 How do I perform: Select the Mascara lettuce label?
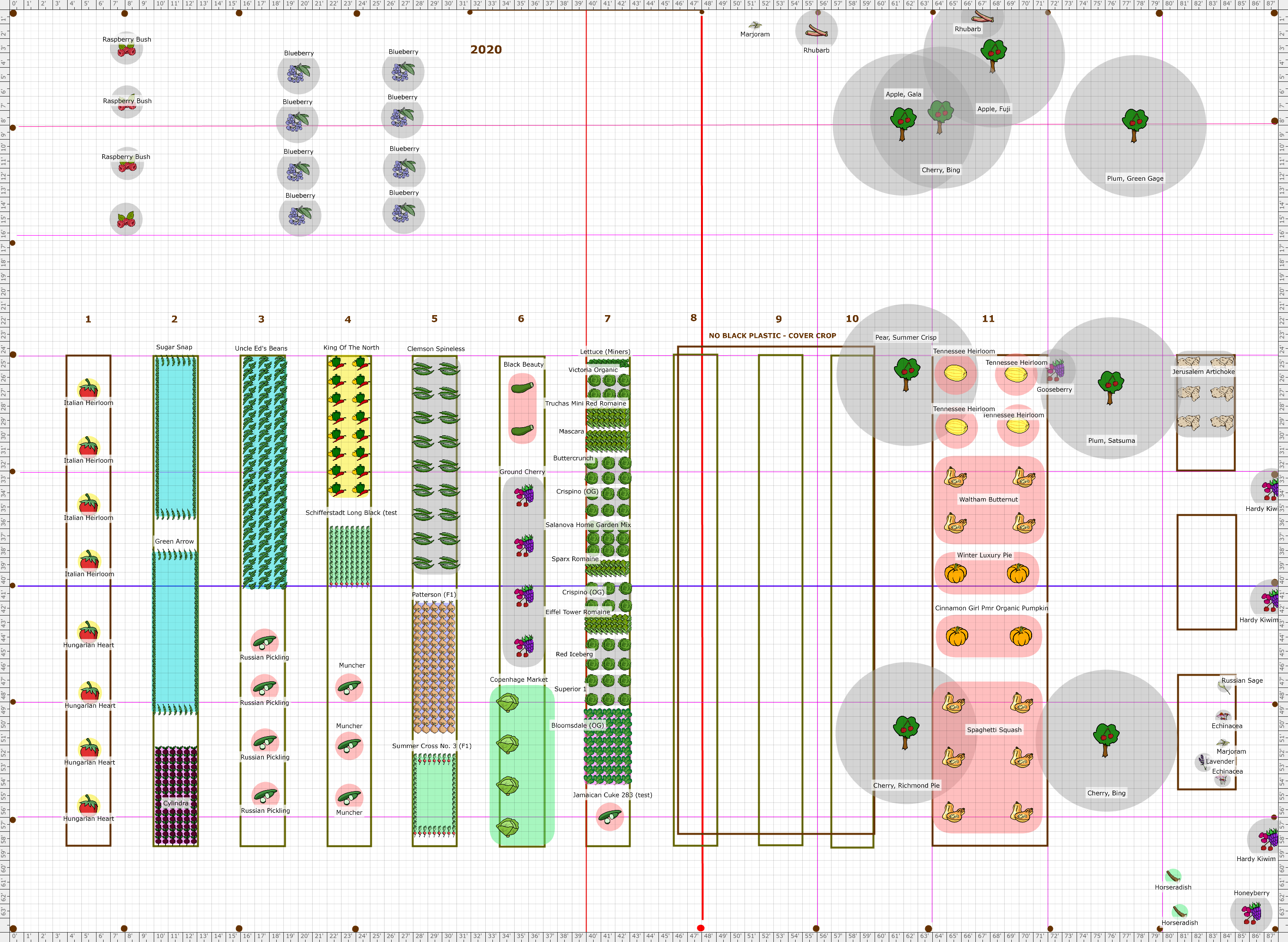[x=571, y=431]
